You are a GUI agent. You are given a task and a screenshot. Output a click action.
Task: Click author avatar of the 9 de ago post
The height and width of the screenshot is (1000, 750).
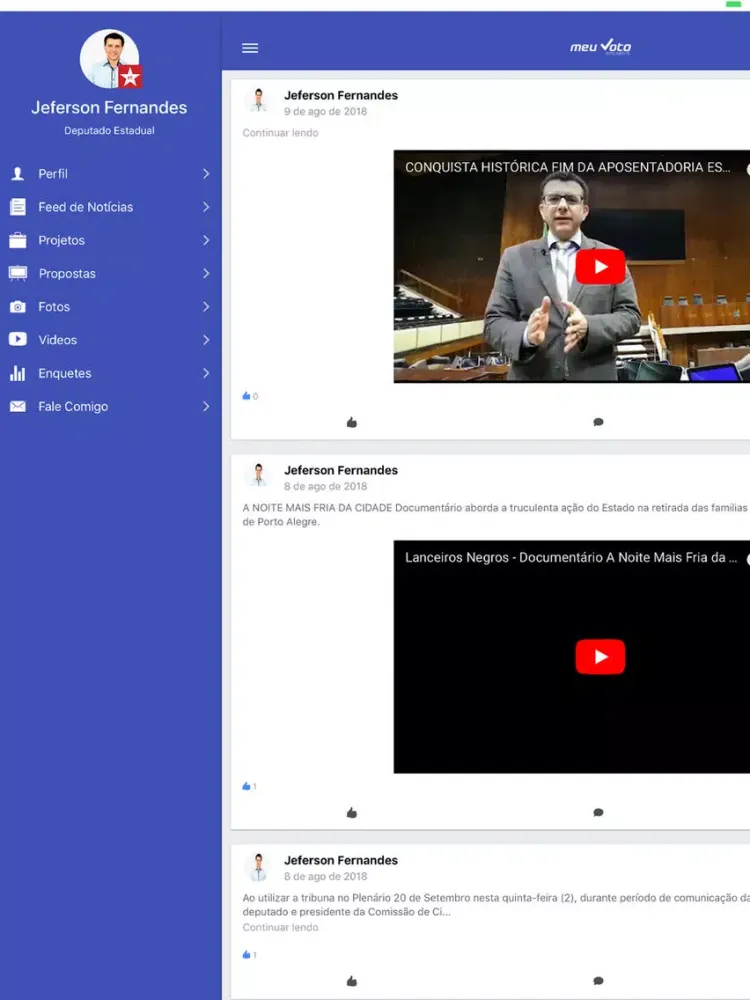click(258, 101)
